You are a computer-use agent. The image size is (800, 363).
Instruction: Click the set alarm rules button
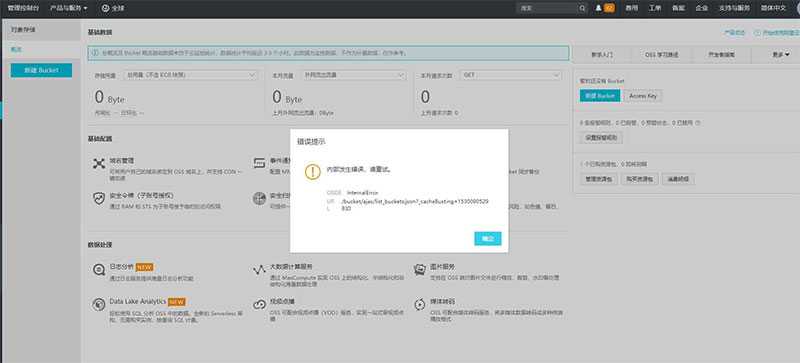[601, 137]
